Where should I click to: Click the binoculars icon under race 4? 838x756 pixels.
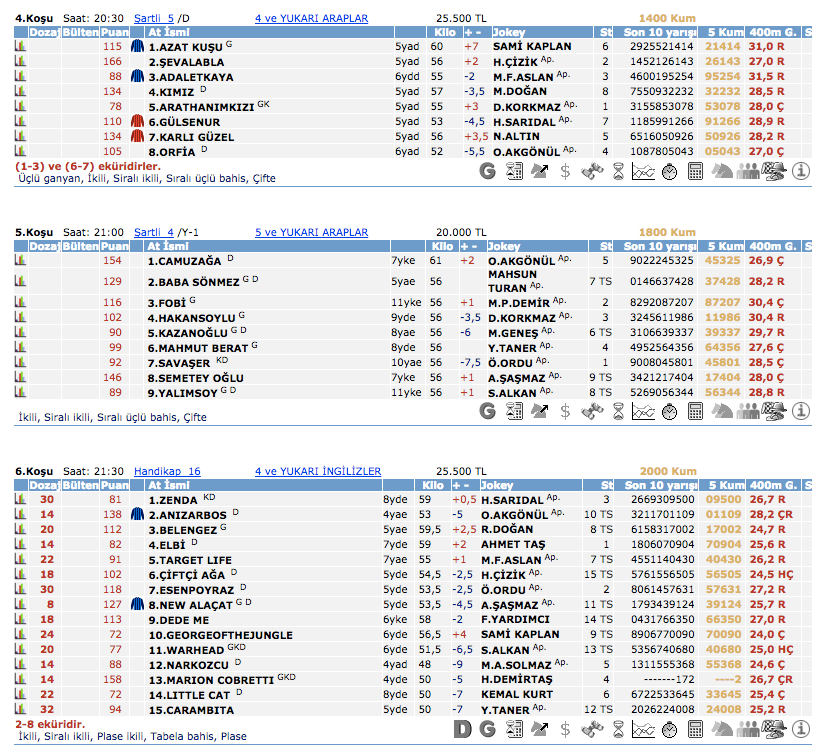592,171
